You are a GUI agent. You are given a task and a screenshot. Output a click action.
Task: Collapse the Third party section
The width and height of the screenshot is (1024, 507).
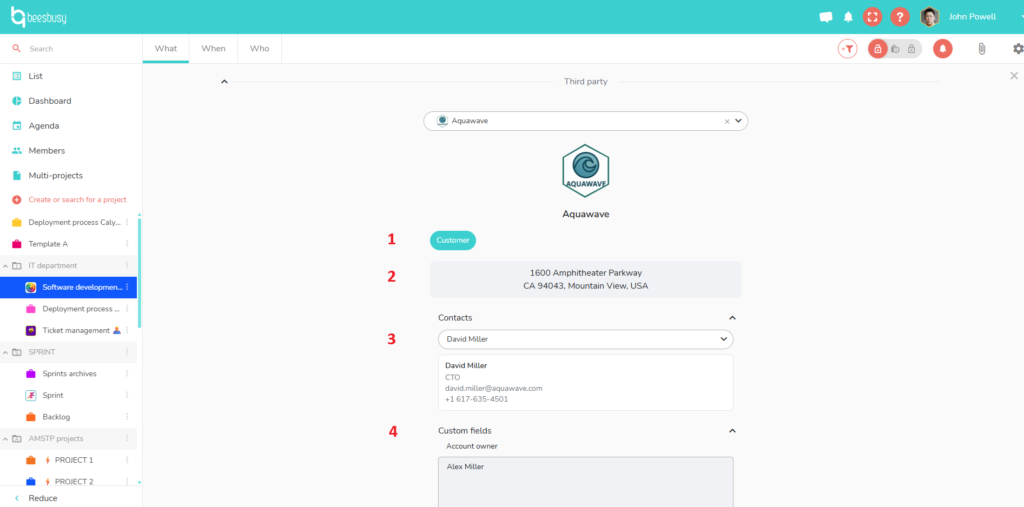click(224, 82)
